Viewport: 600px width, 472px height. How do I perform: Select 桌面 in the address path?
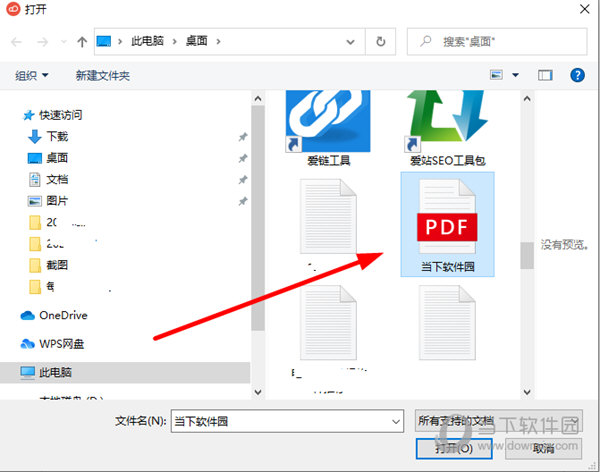point(197,41)
